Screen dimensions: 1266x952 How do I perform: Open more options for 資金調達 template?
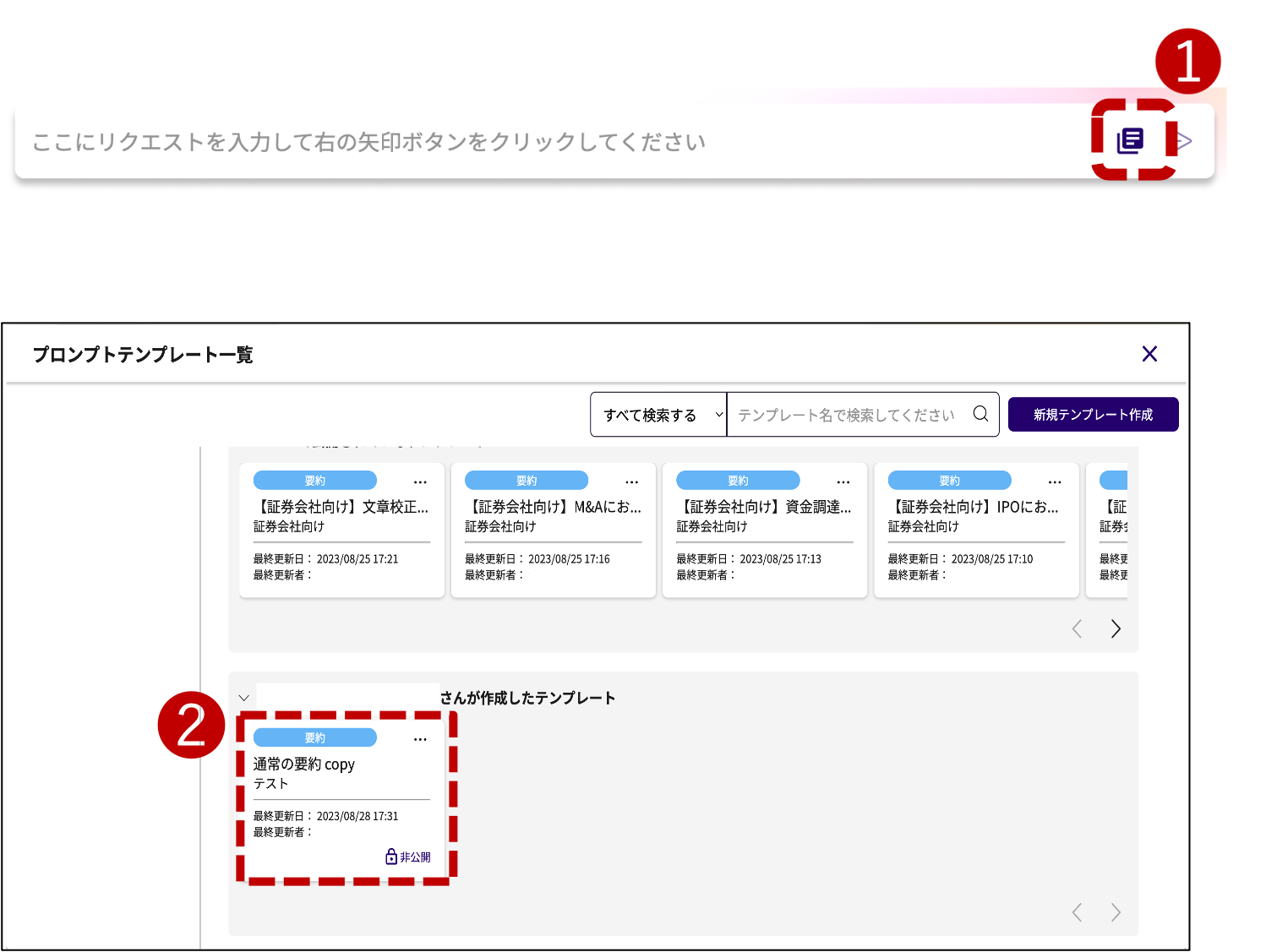point(843,481)
